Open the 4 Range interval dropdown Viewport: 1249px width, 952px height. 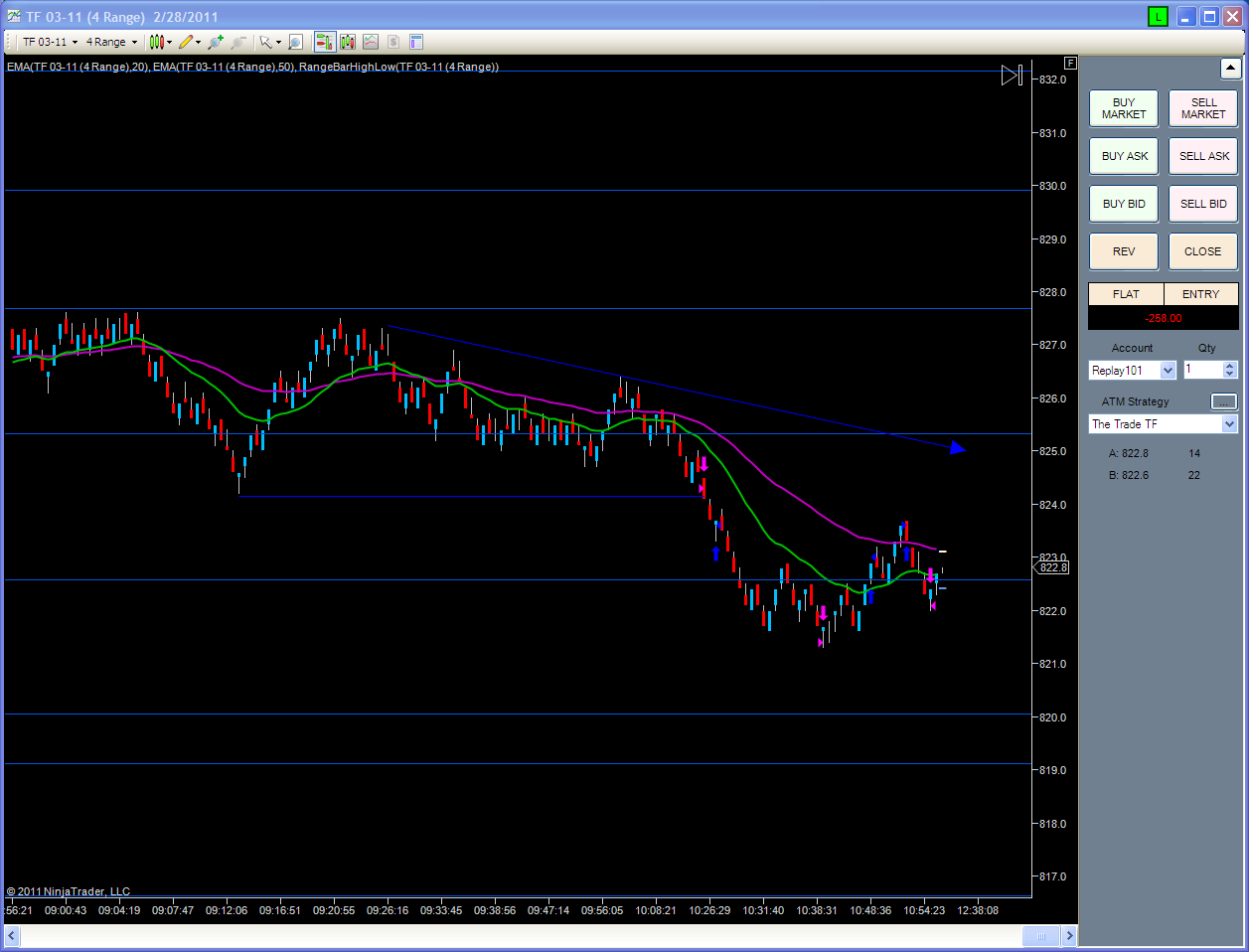pos(111,42)
